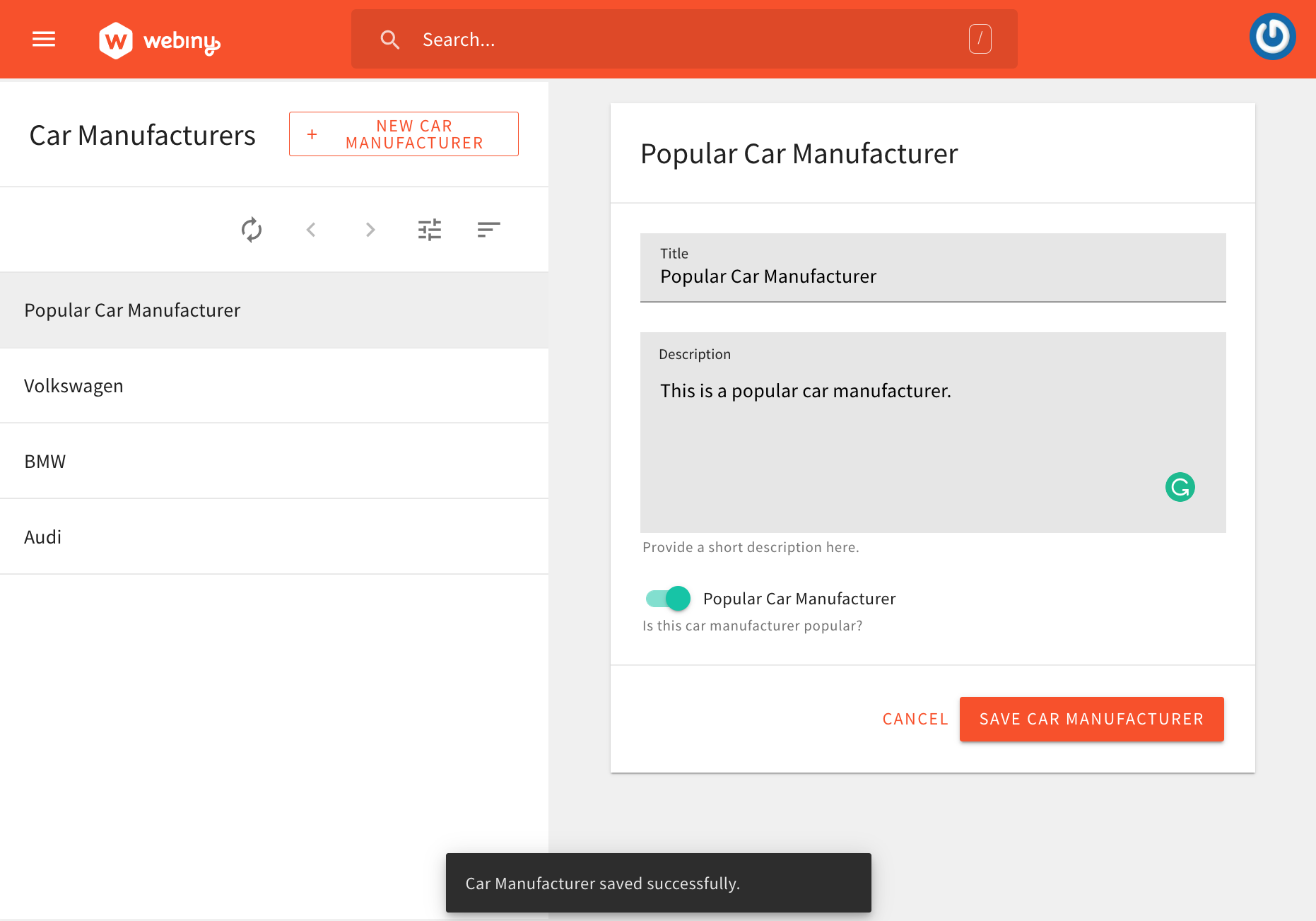Save the car manufacturer
The width and height of the screenshot is (1316, 921).
[1091, 719]
